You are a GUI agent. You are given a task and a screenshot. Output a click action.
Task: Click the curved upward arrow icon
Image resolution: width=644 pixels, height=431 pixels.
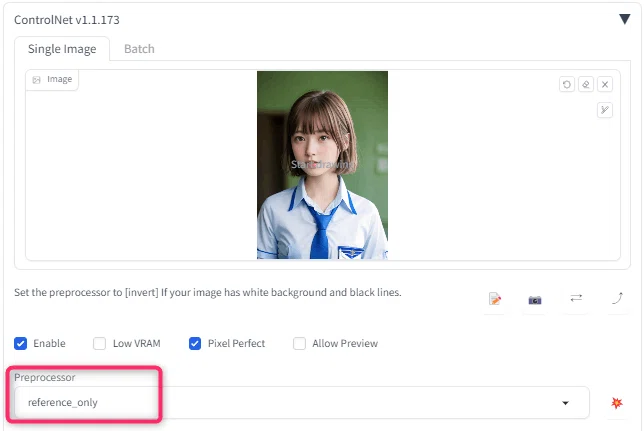click(x=617, y=298)
